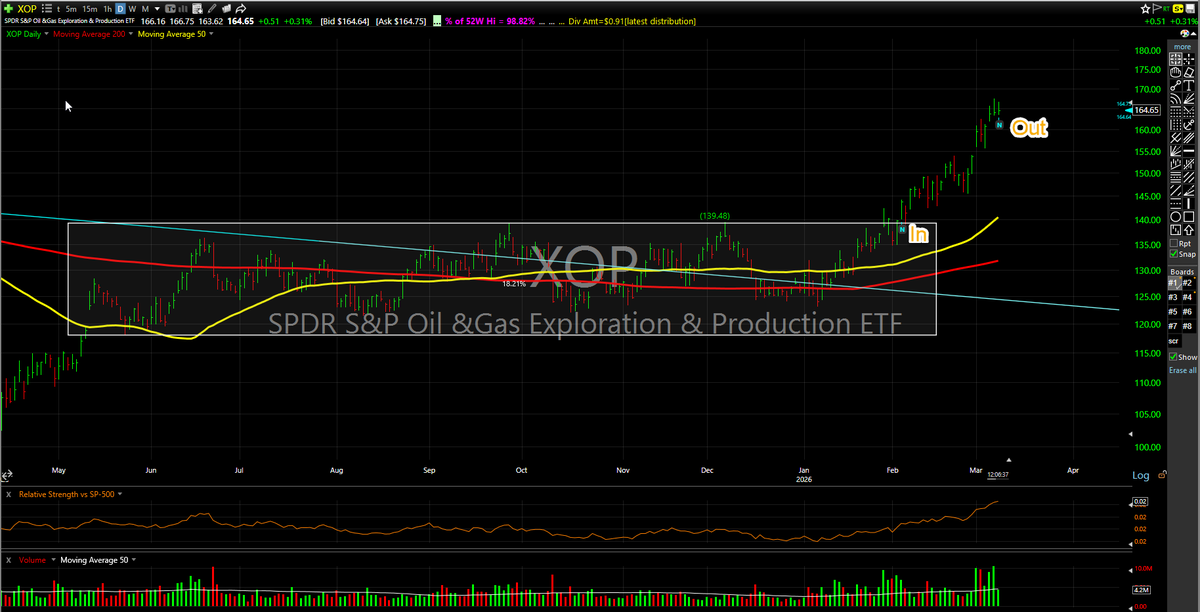Screen dimensions: 1200x612
Task: Click the XOP ticker symbol field
Action: tap(27, 9)
